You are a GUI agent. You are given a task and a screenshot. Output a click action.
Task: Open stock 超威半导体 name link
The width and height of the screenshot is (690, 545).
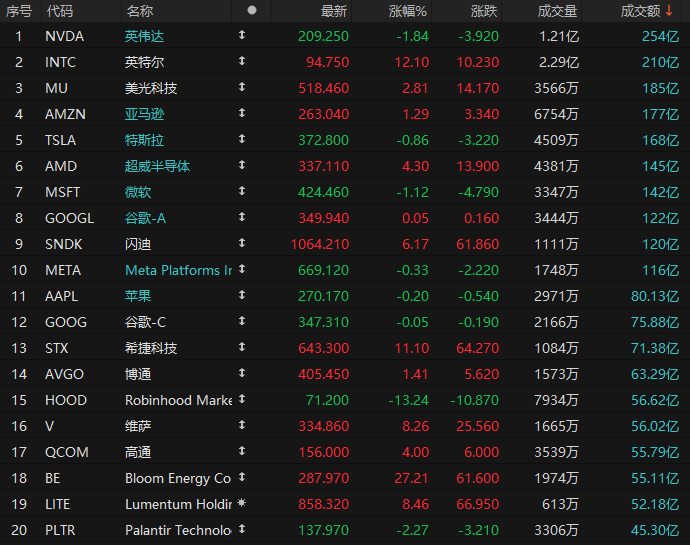157,166
